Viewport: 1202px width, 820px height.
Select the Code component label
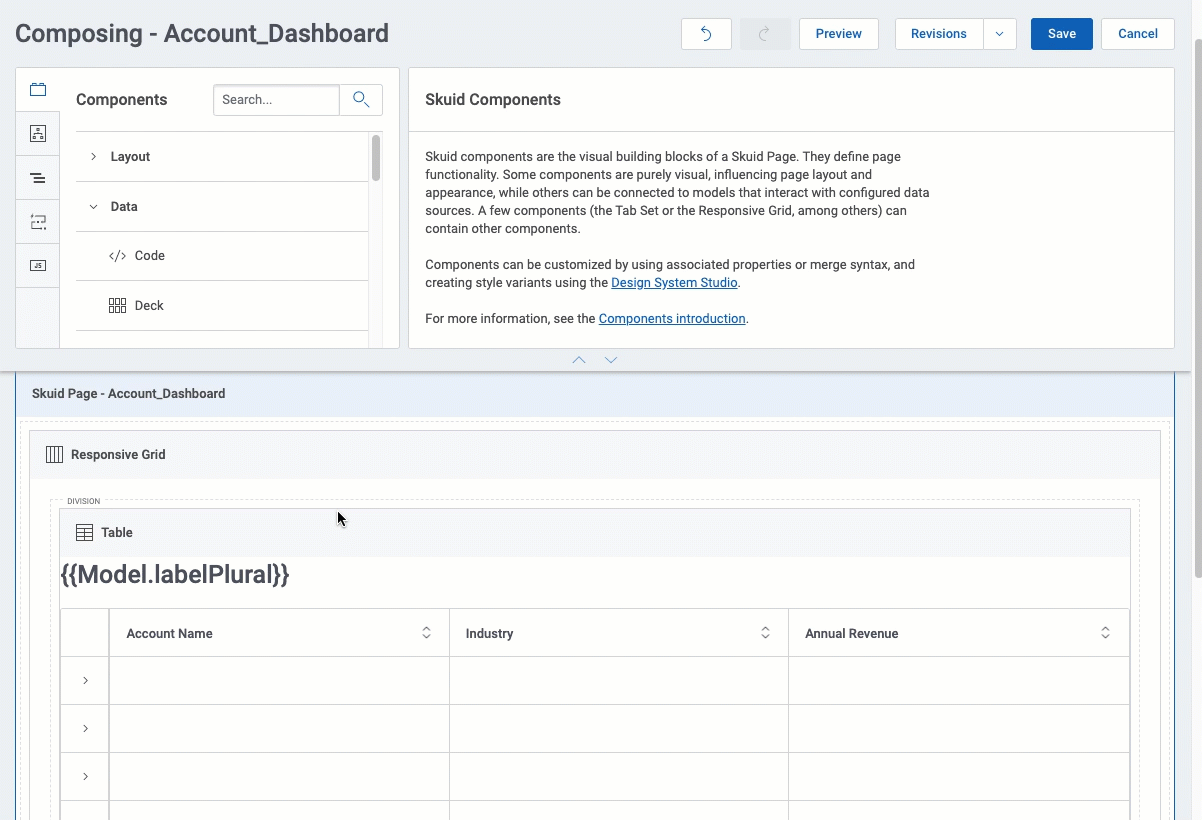(150, 256)
